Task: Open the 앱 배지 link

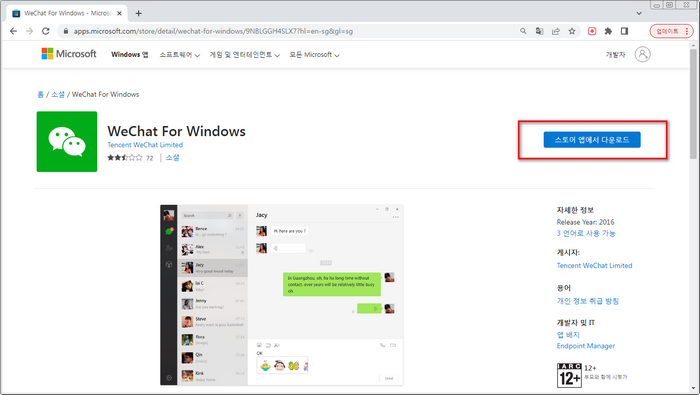Action: click(x=568, y=334)
